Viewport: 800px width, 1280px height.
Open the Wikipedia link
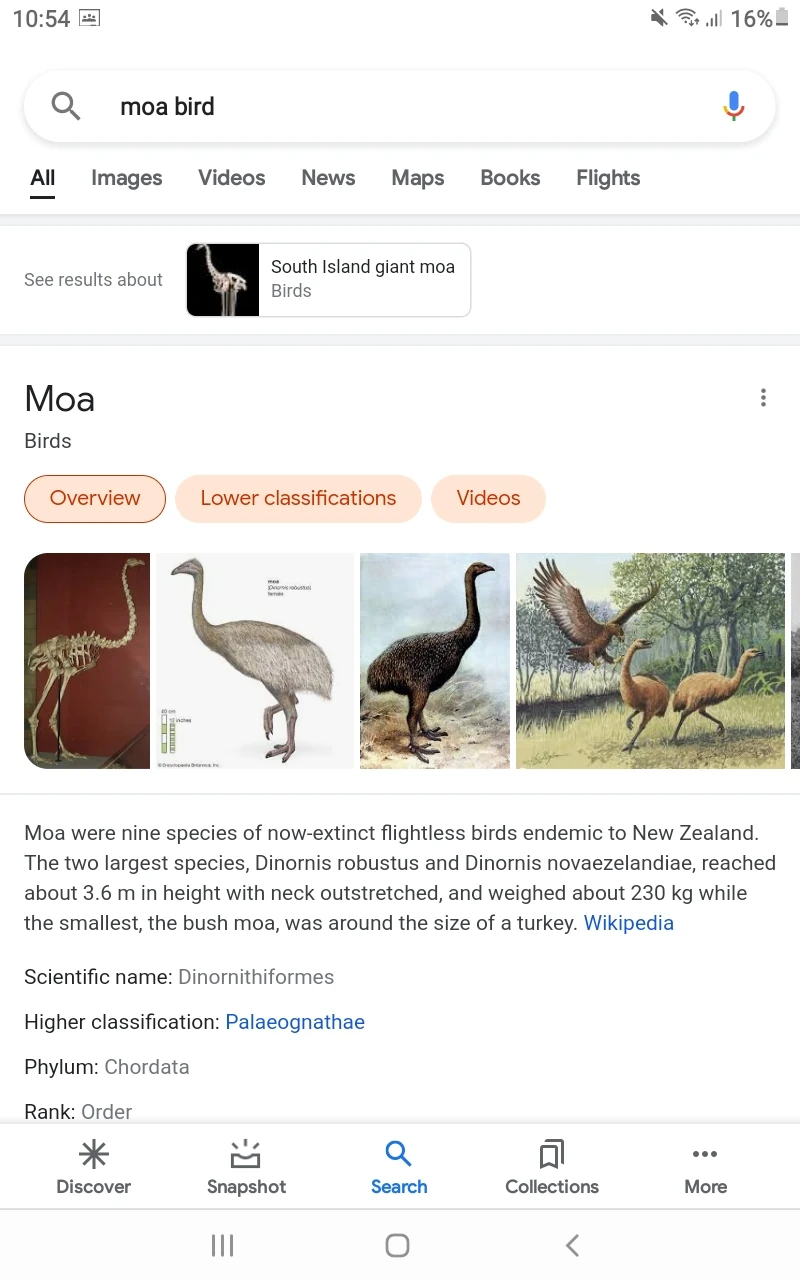pyautogui.click(x=628, y=923)
